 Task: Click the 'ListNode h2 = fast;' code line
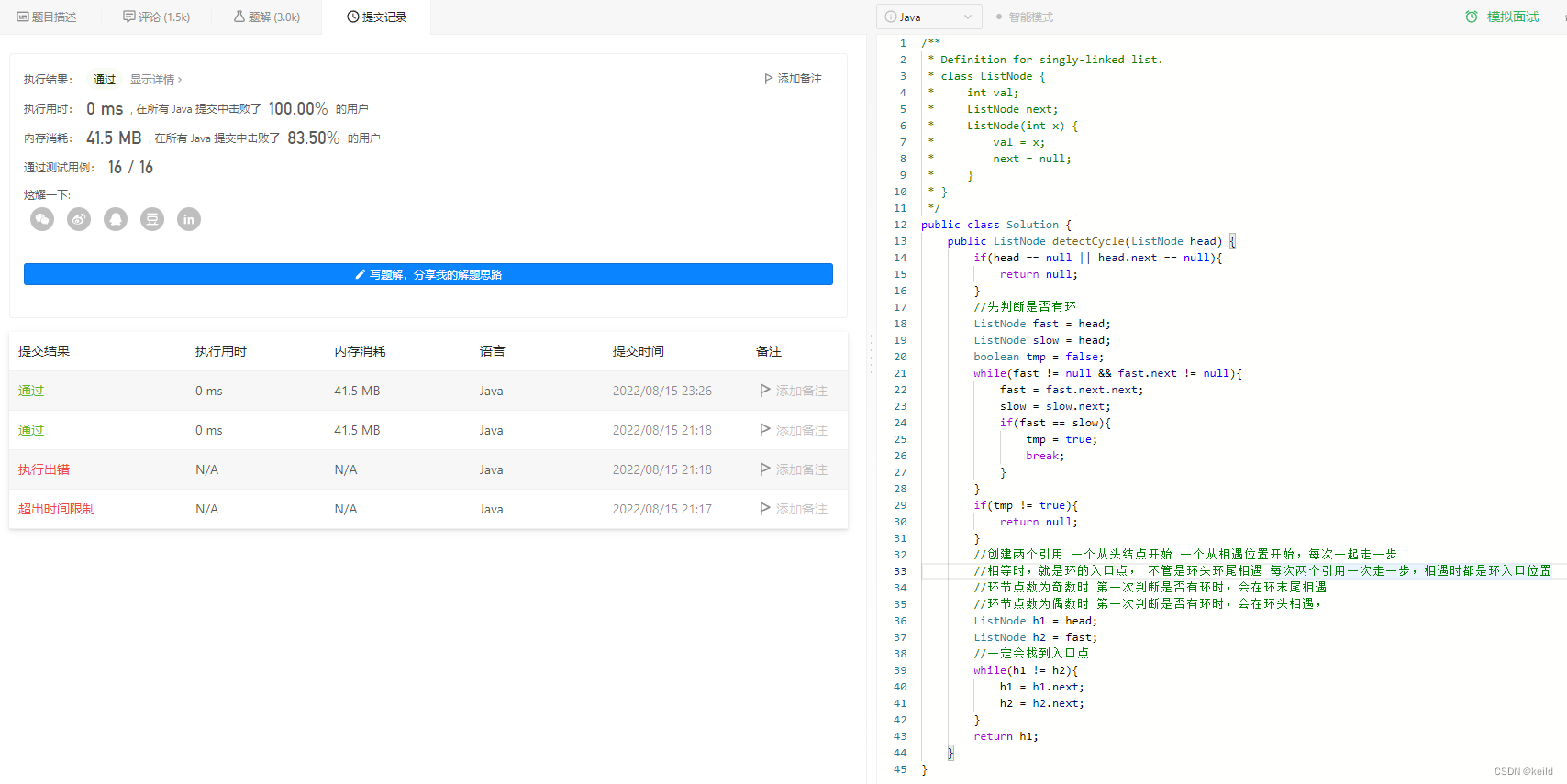pyautogui.click(x=1035, y=637)
